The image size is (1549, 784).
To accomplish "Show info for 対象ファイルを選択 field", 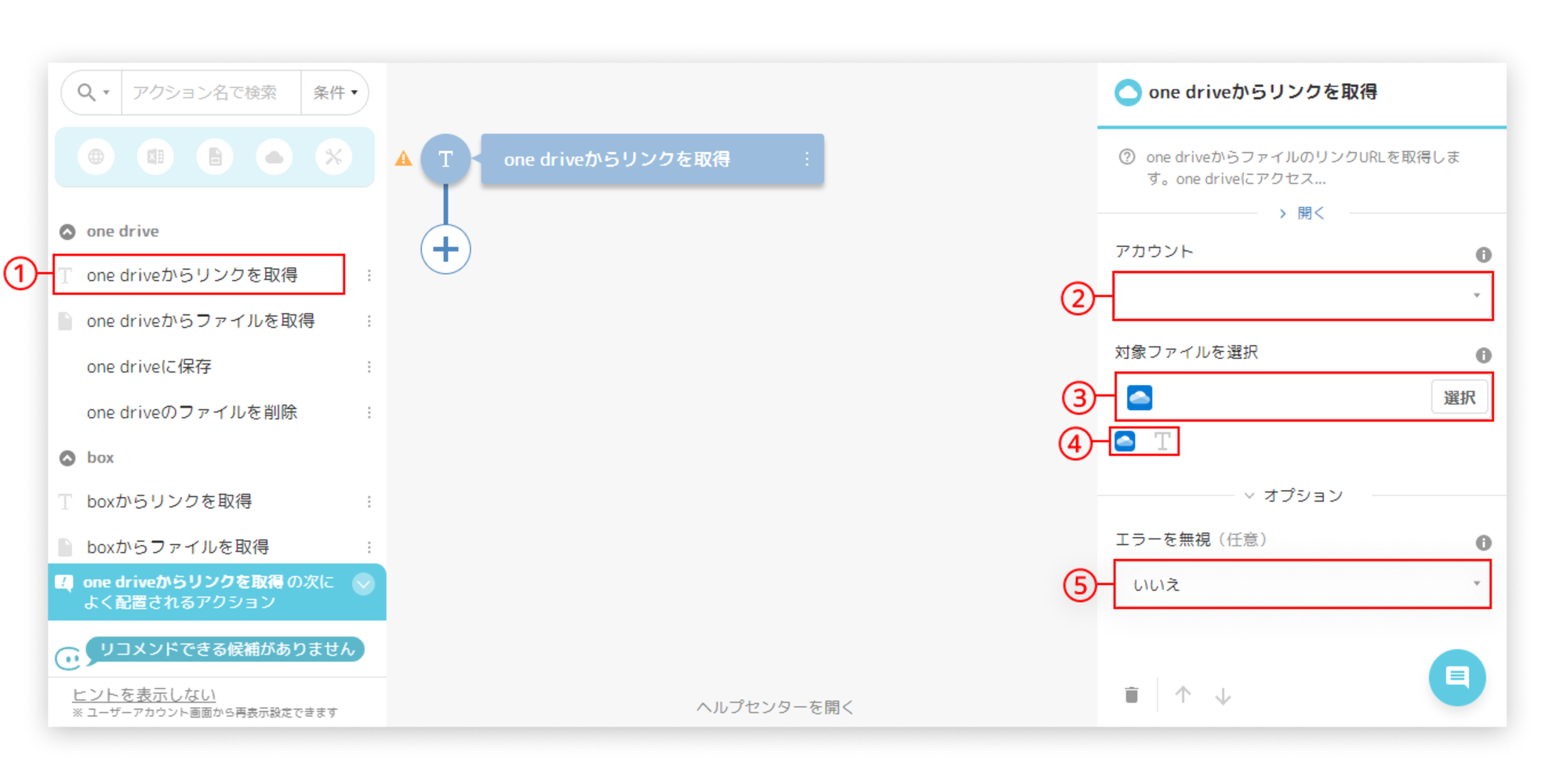I will click(1483, 355).
